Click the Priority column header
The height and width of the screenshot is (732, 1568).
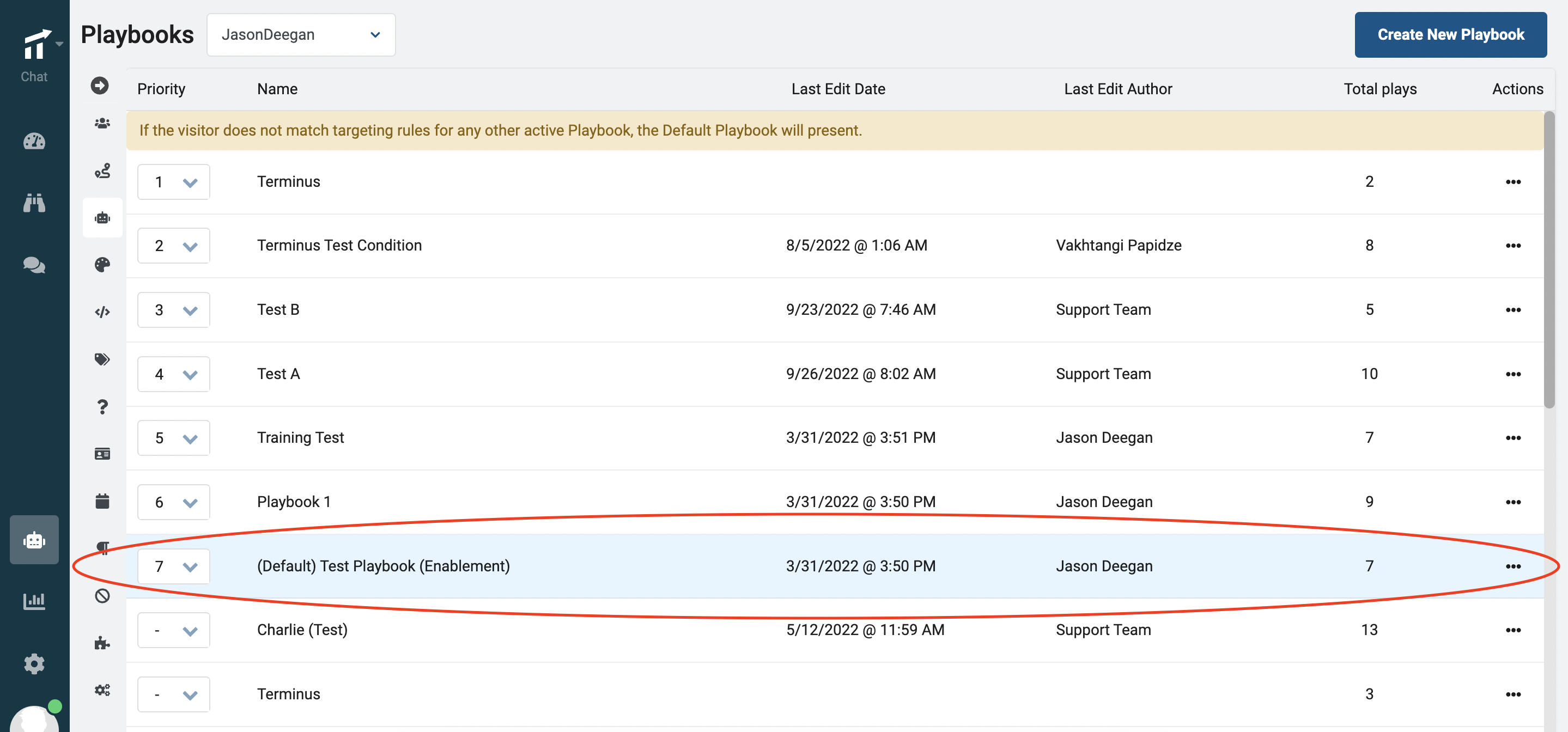pyautogui.click(x=161, y=89)
